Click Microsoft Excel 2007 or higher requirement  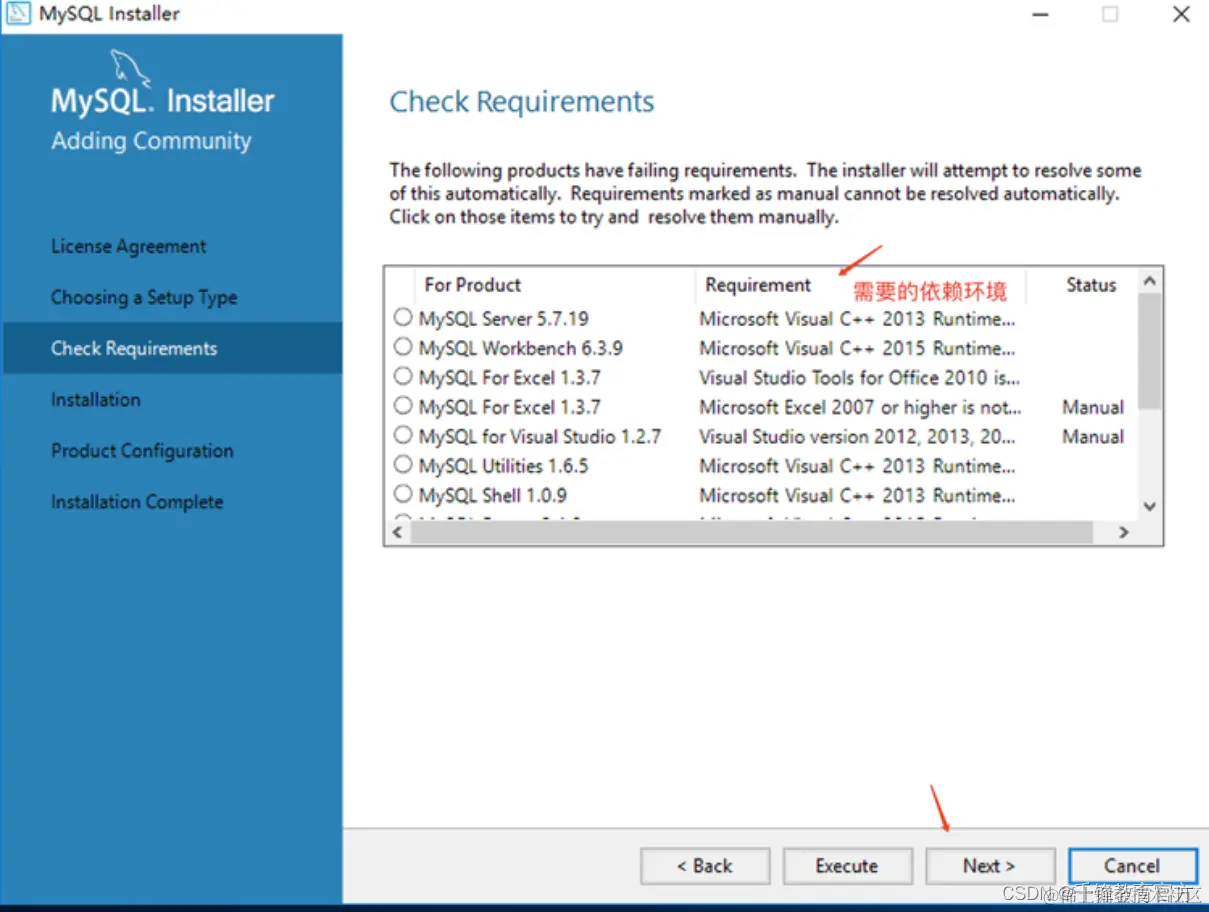coord(860,407)
